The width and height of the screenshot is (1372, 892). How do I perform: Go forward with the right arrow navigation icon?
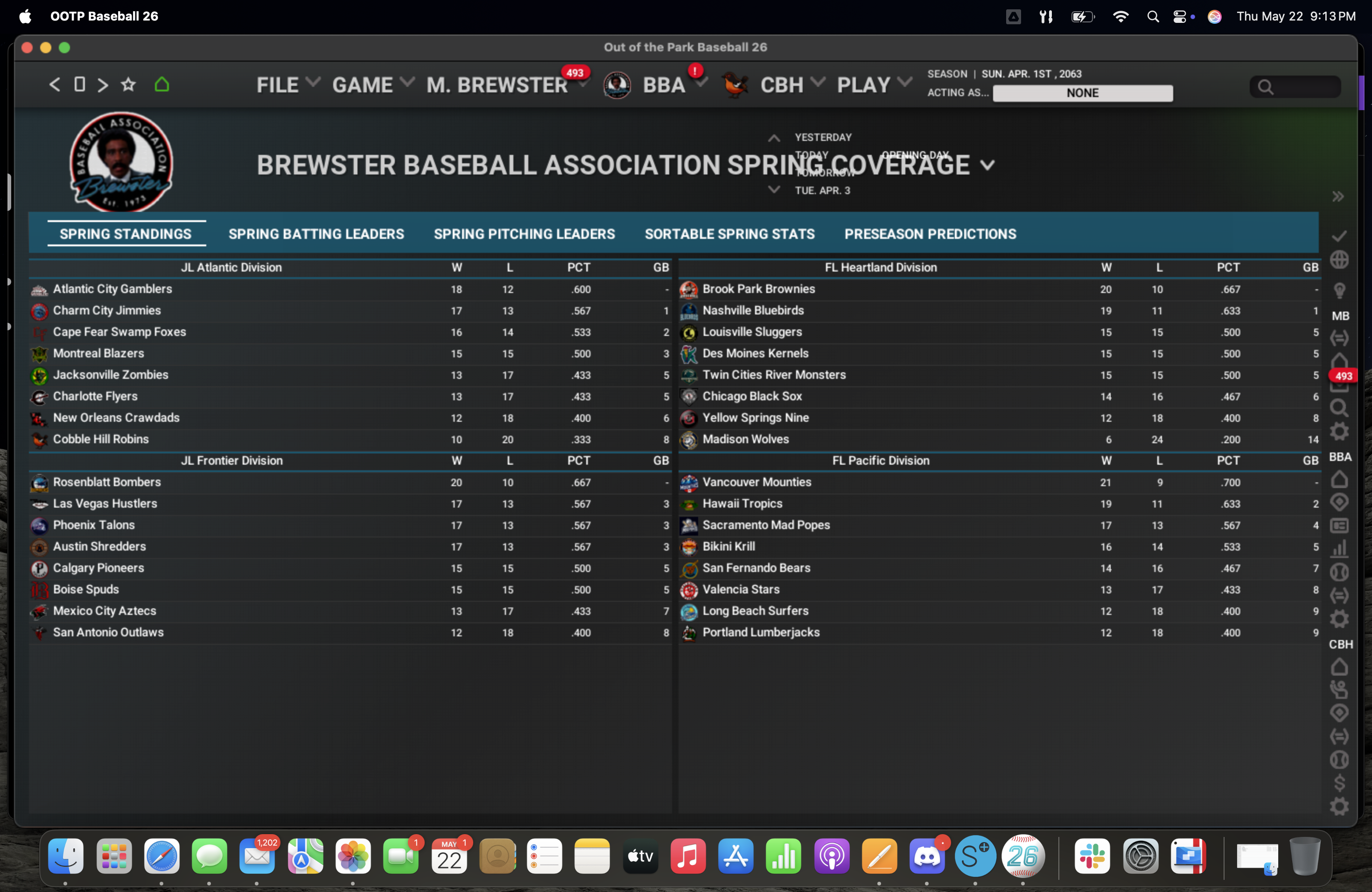pos(103,85)
